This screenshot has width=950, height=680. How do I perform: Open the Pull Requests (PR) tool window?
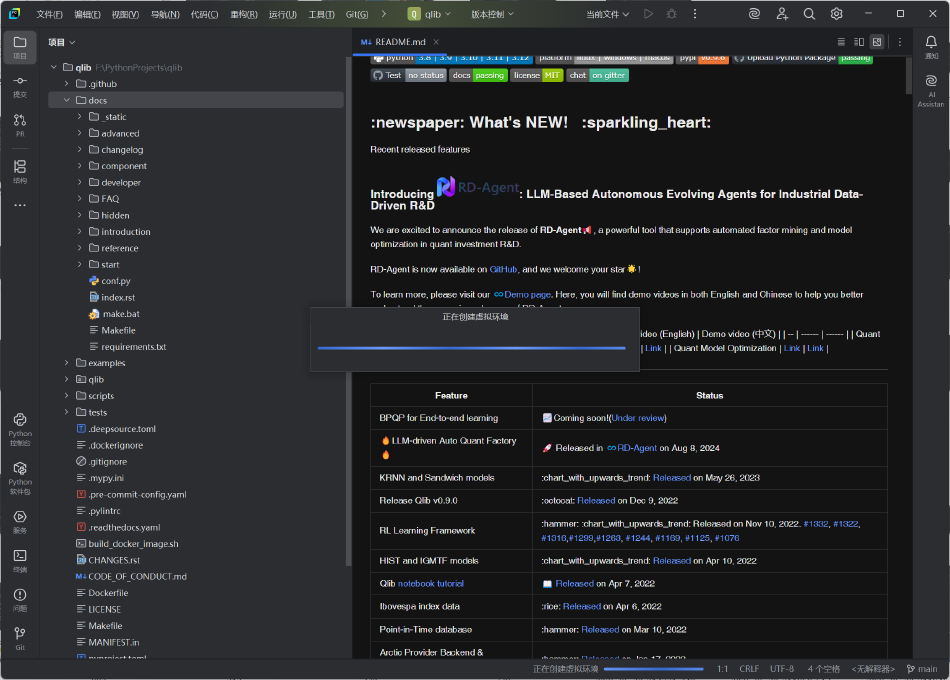pos(20,125)
